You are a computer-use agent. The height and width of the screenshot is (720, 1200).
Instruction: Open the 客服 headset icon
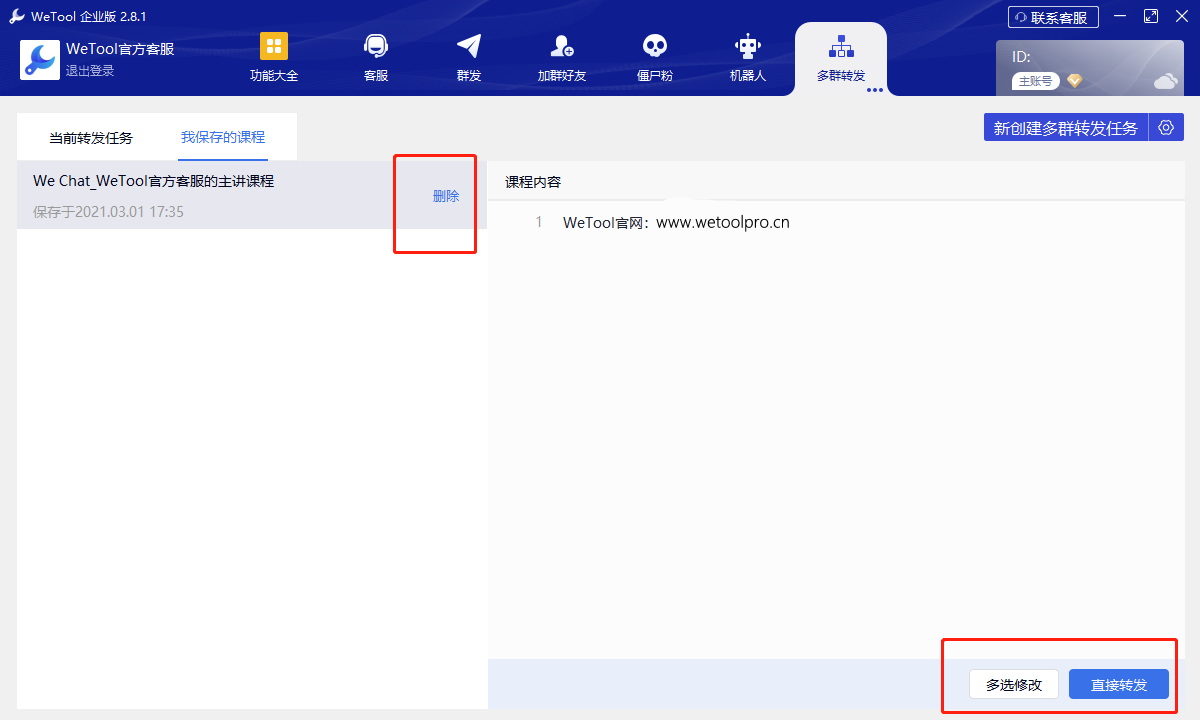pos(376,46)
